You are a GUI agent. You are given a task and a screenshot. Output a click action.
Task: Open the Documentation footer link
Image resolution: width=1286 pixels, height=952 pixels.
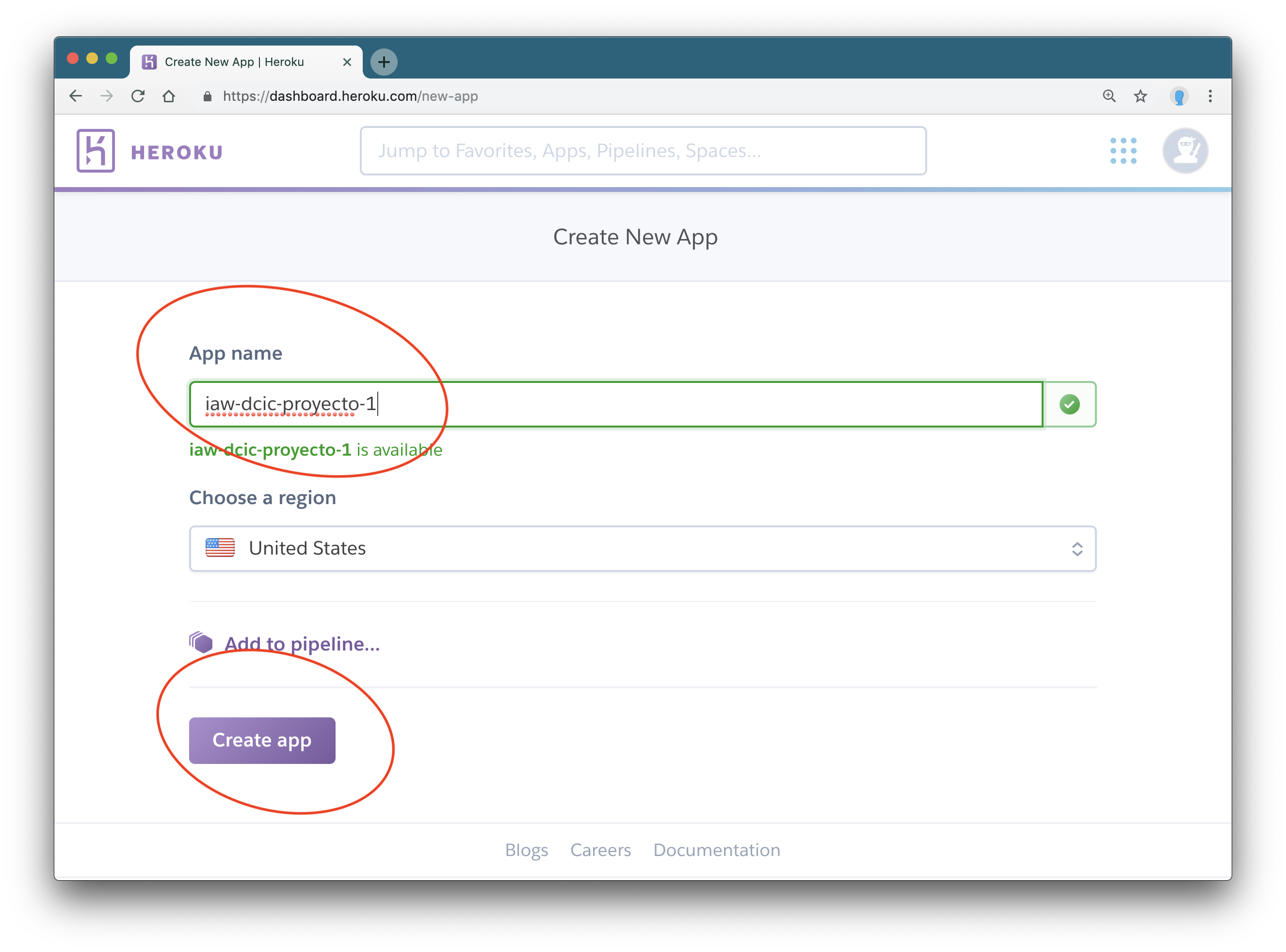[717, 850]
